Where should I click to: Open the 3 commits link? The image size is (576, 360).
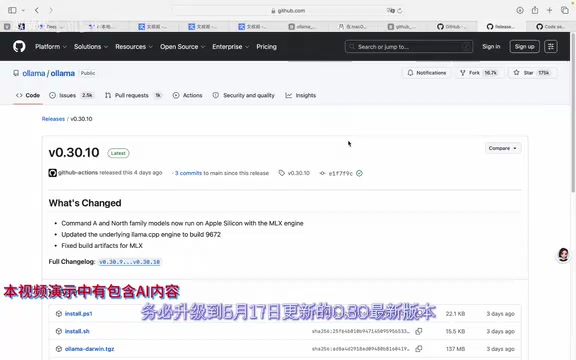point(188,173)
